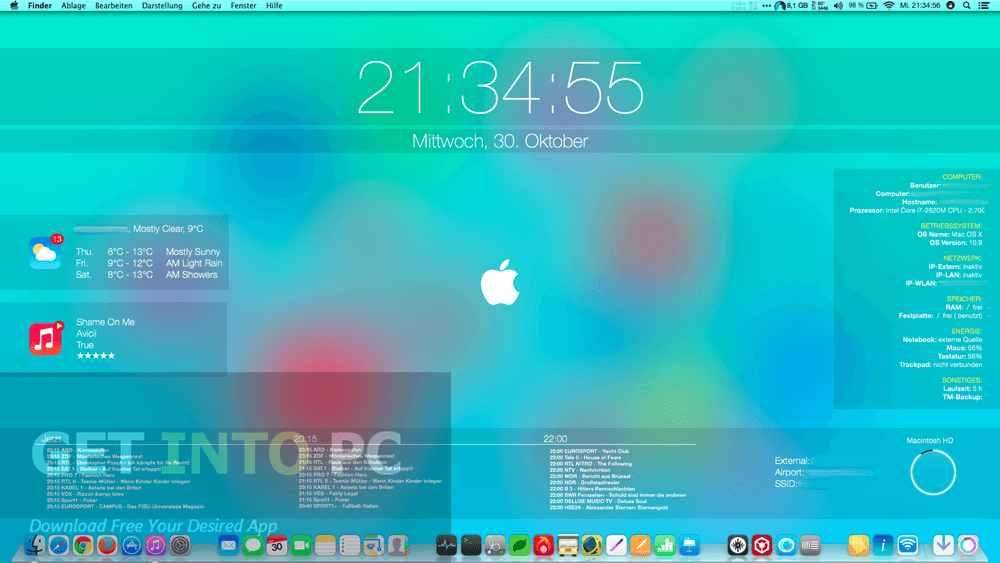Click the Mittwoch, 30. Oktober date

click(x=500, y=141)
